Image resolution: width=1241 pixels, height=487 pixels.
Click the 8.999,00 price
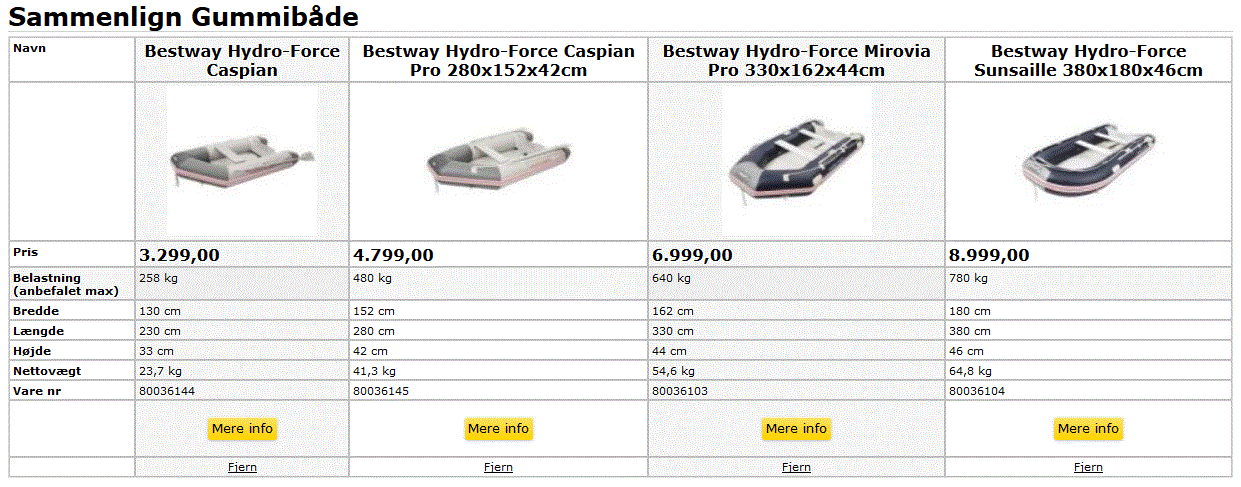point(989,255)
